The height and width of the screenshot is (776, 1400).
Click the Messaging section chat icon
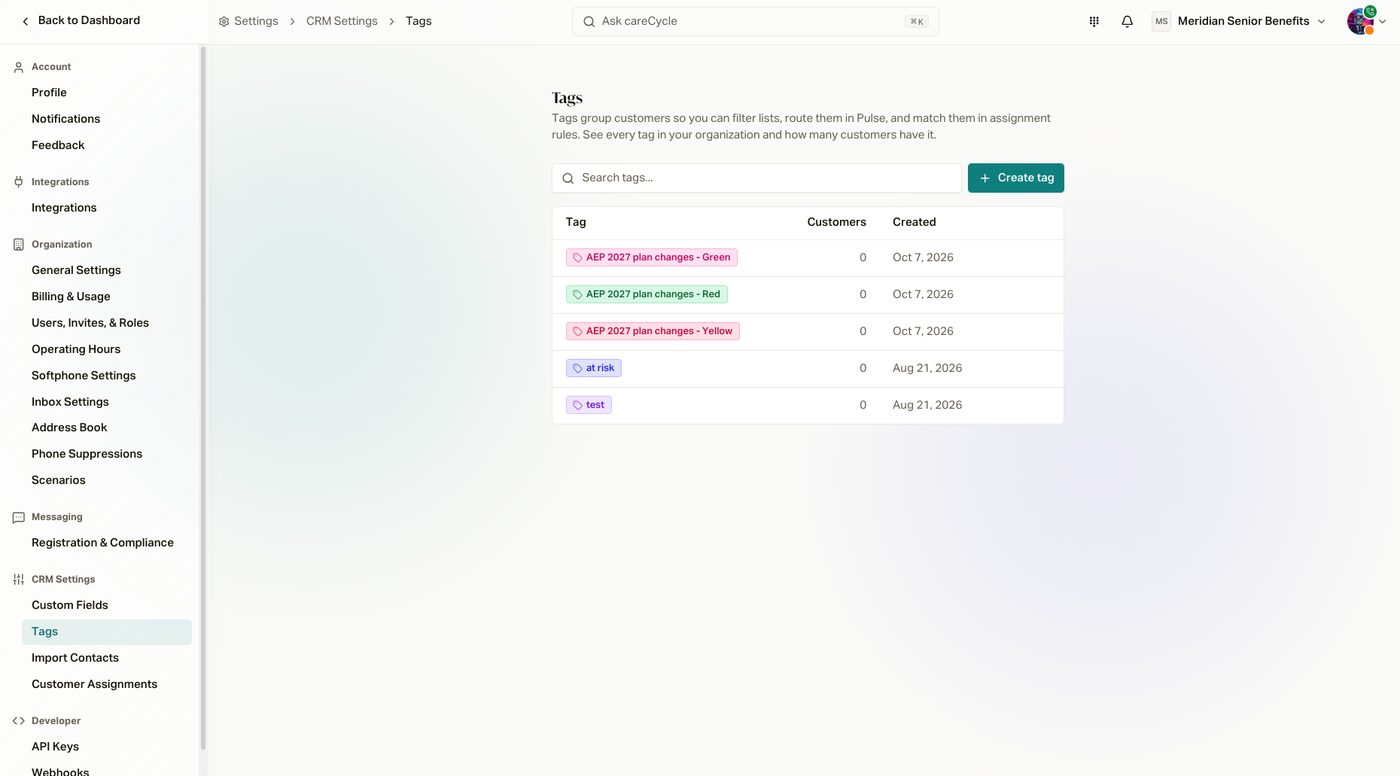click(18, 517)
